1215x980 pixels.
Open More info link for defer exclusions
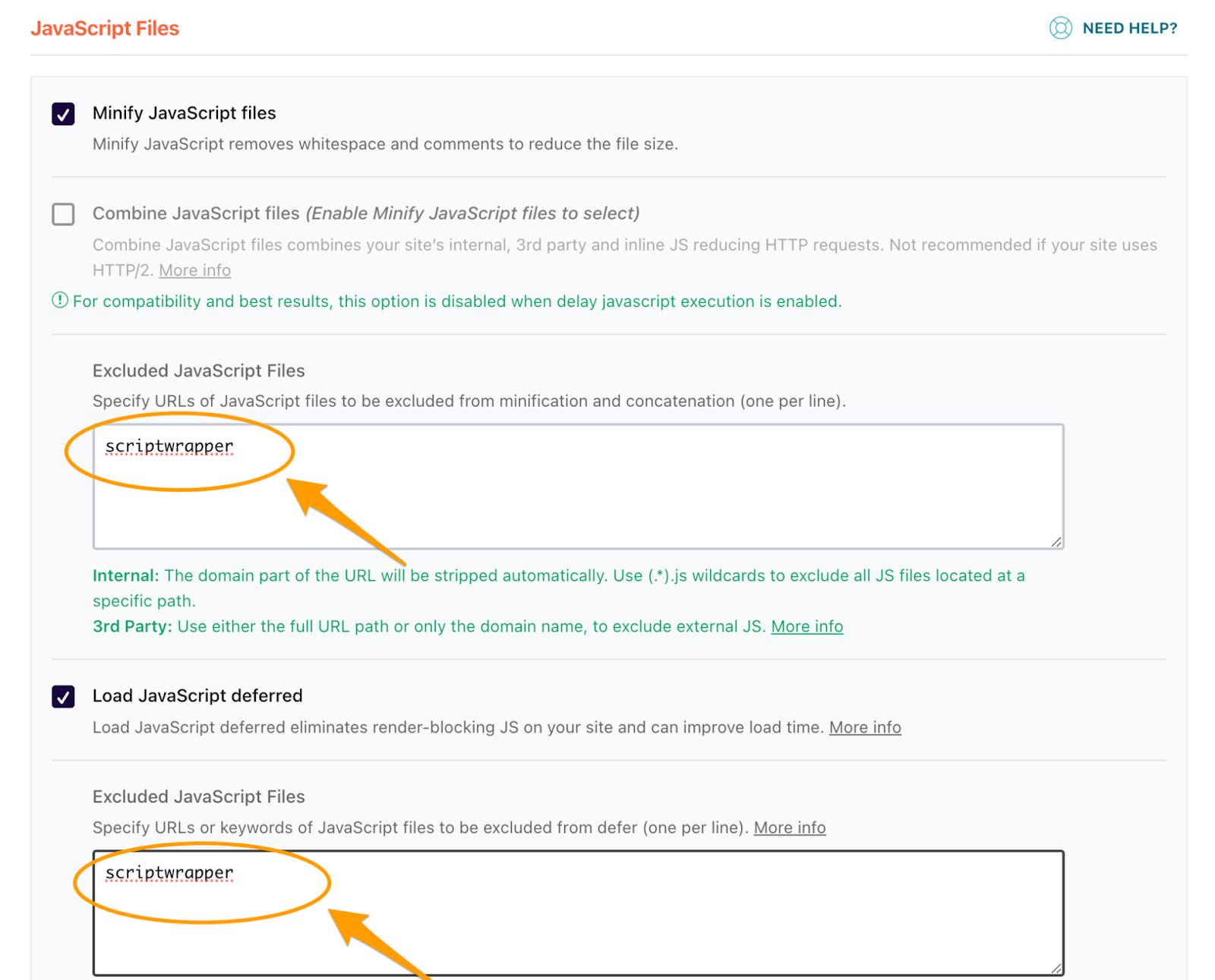789,827
